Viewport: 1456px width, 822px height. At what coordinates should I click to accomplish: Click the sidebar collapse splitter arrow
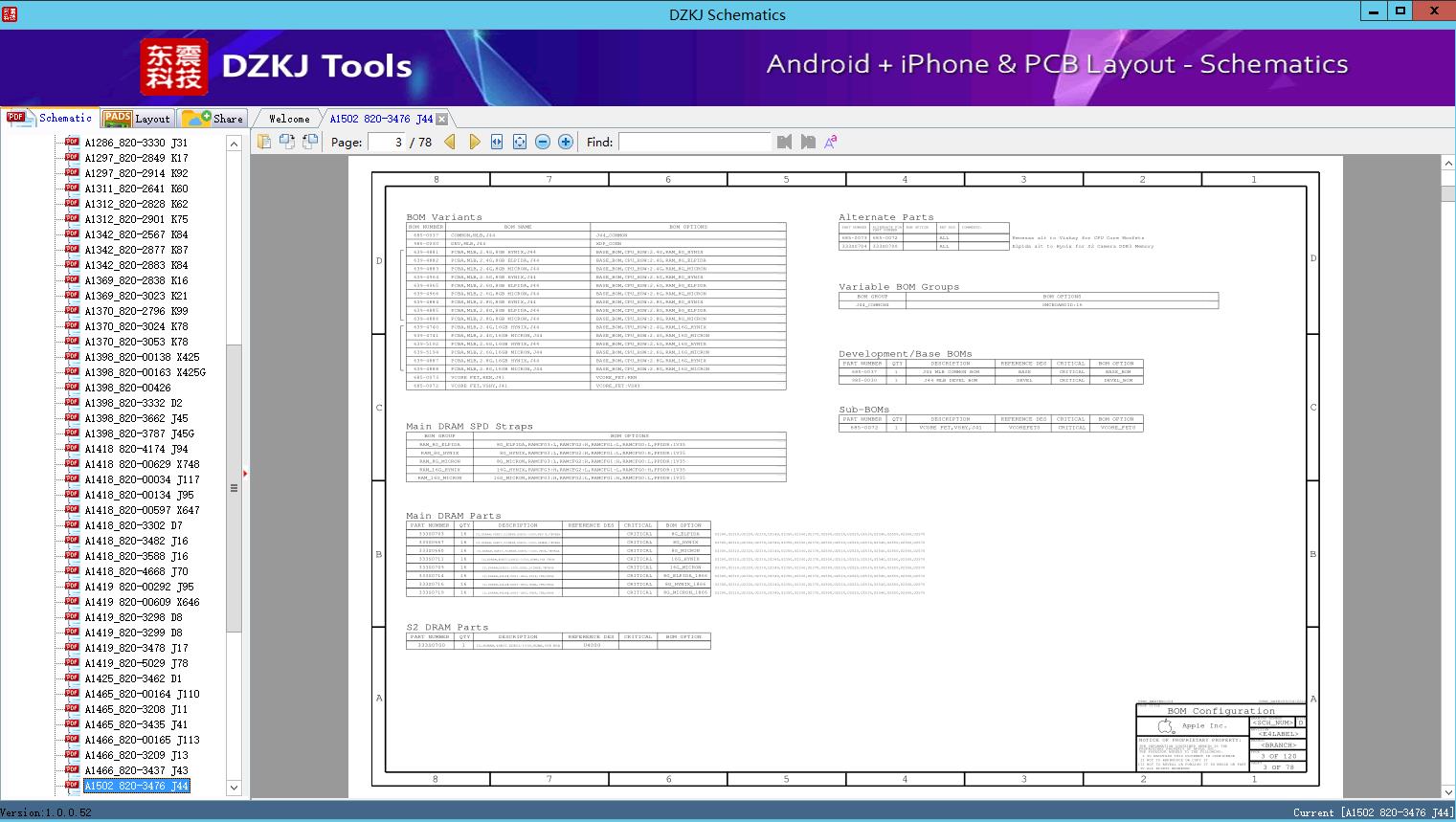[x=245, y=473]
